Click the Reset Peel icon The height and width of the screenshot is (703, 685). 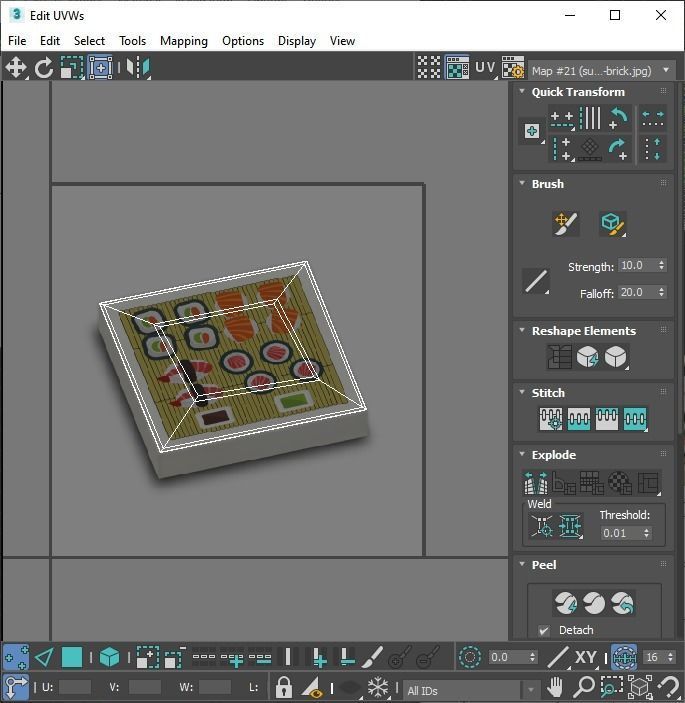(x=622, y=603)
